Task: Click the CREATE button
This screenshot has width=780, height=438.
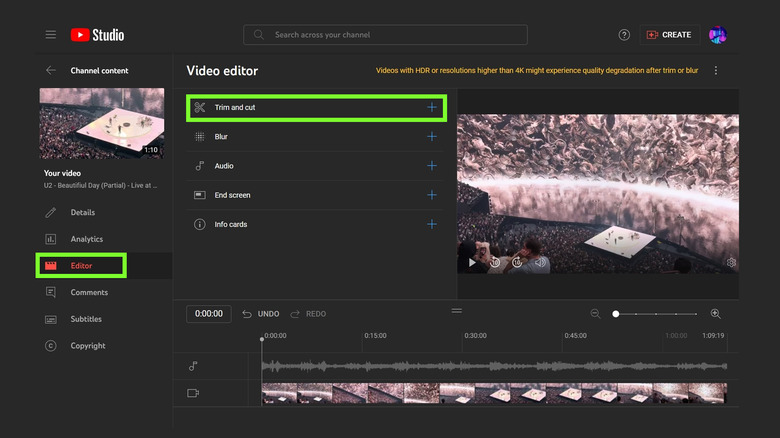Action: [669, 35]
